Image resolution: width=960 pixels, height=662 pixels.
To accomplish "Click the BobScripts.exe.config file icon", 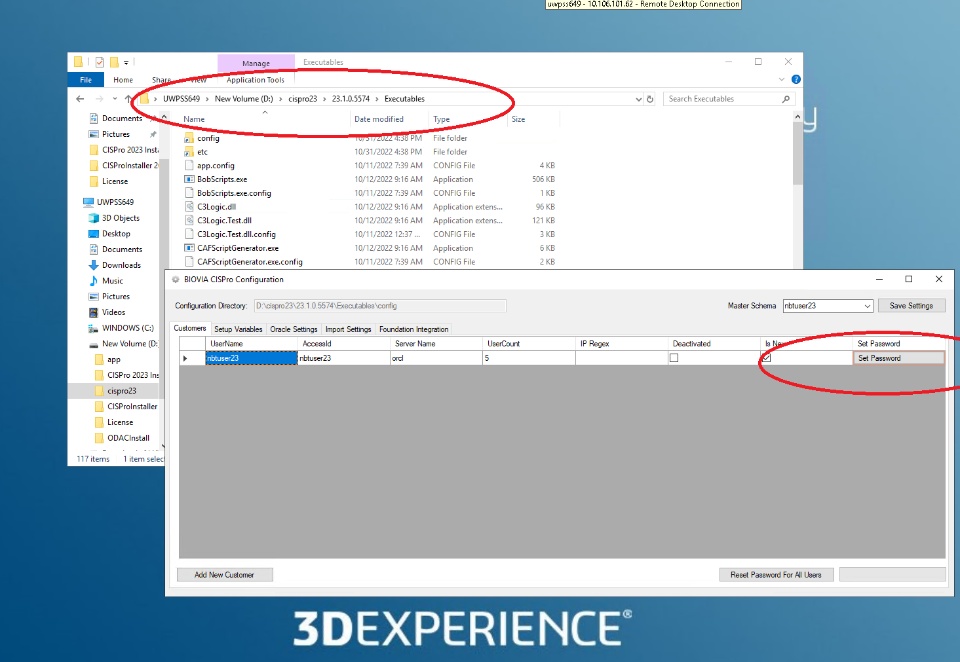I will coord(189,193).
